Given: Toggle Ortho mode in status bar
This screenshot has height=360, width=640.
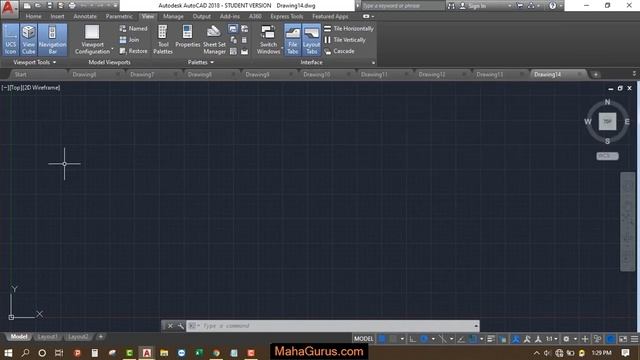Looking at the screenshot, I should click(x=413, y=339).
